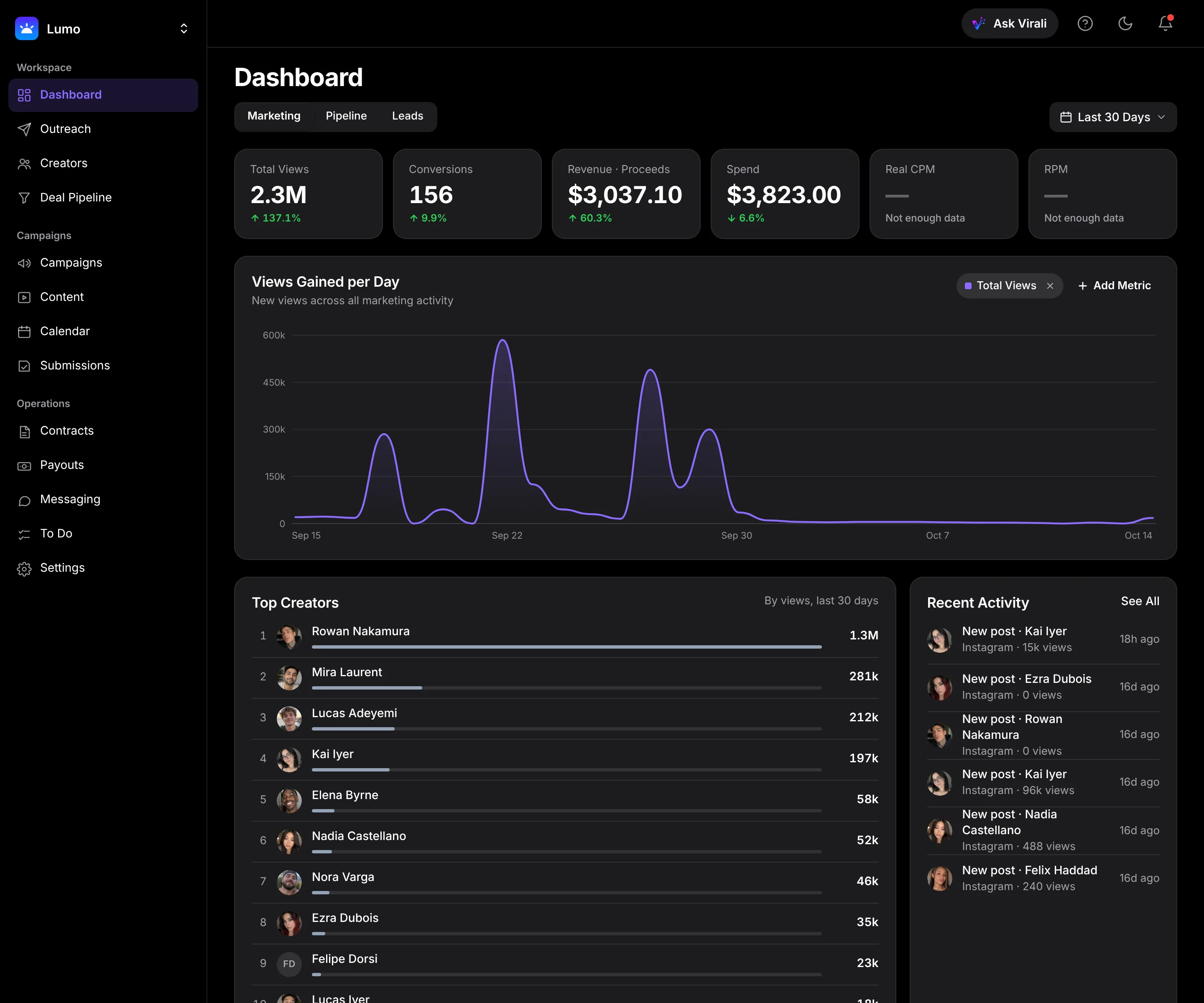
Task: Open the help question mark icon
Action: tap(1085, 23)
